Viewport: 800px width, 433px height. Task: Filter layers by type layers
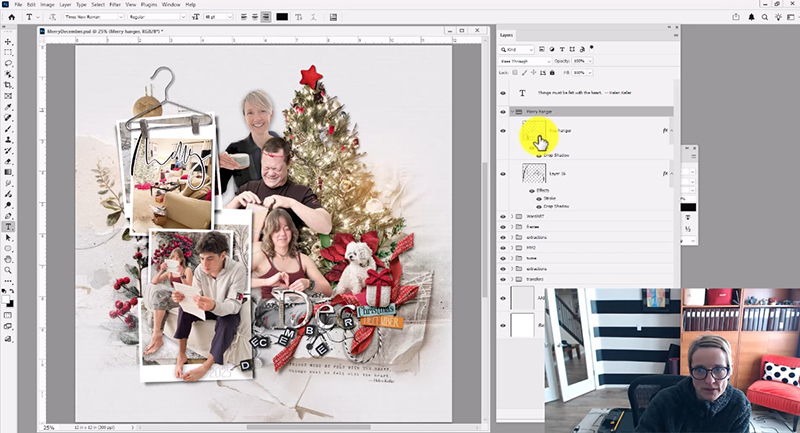562,49
